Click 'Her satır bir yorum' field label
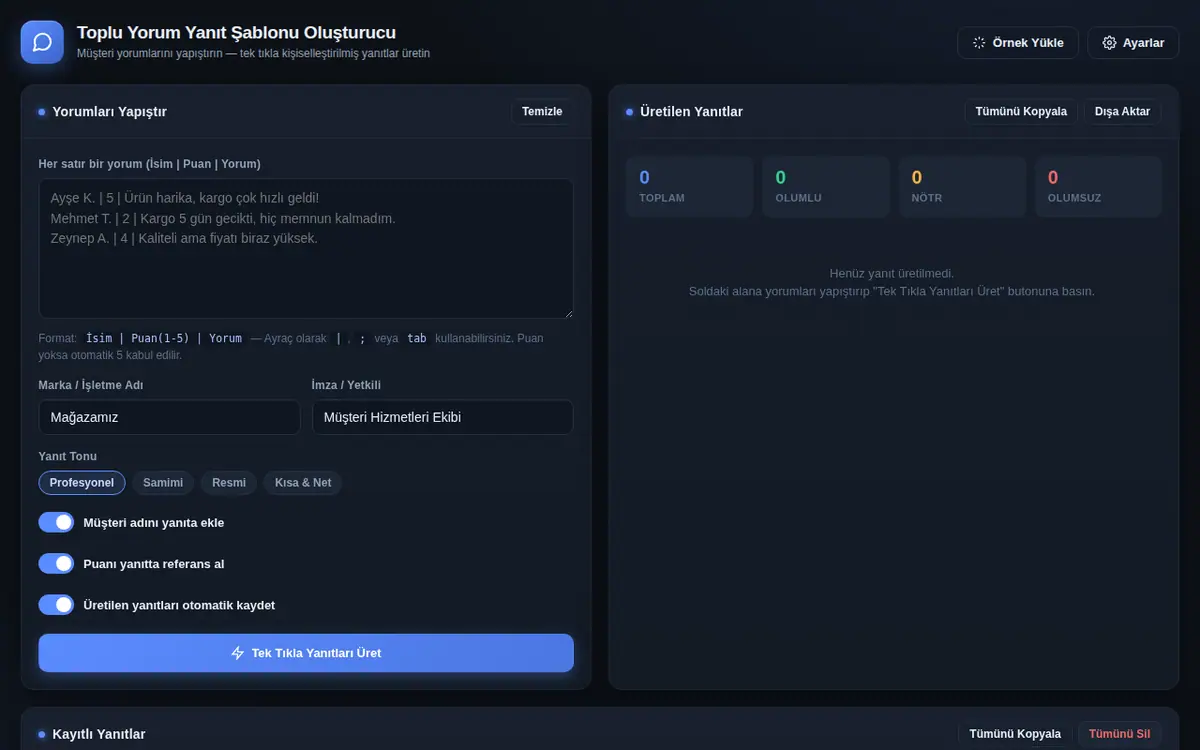Image resolution: width=1200 pixels, height=750 pixels. (150, 164)
